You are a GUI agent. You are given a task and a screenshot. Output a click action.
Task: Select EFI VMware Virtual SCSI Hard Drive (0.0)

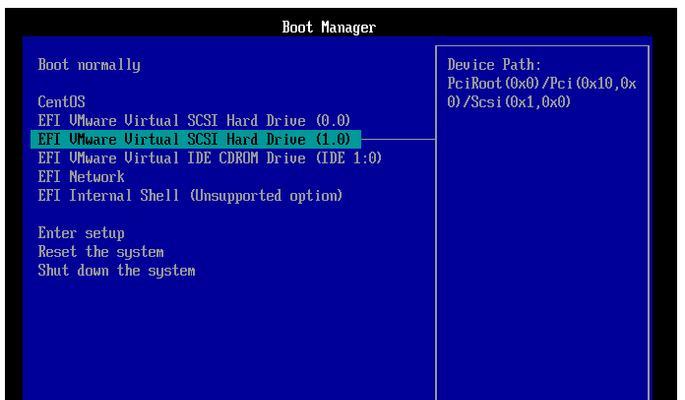(194, 121)
